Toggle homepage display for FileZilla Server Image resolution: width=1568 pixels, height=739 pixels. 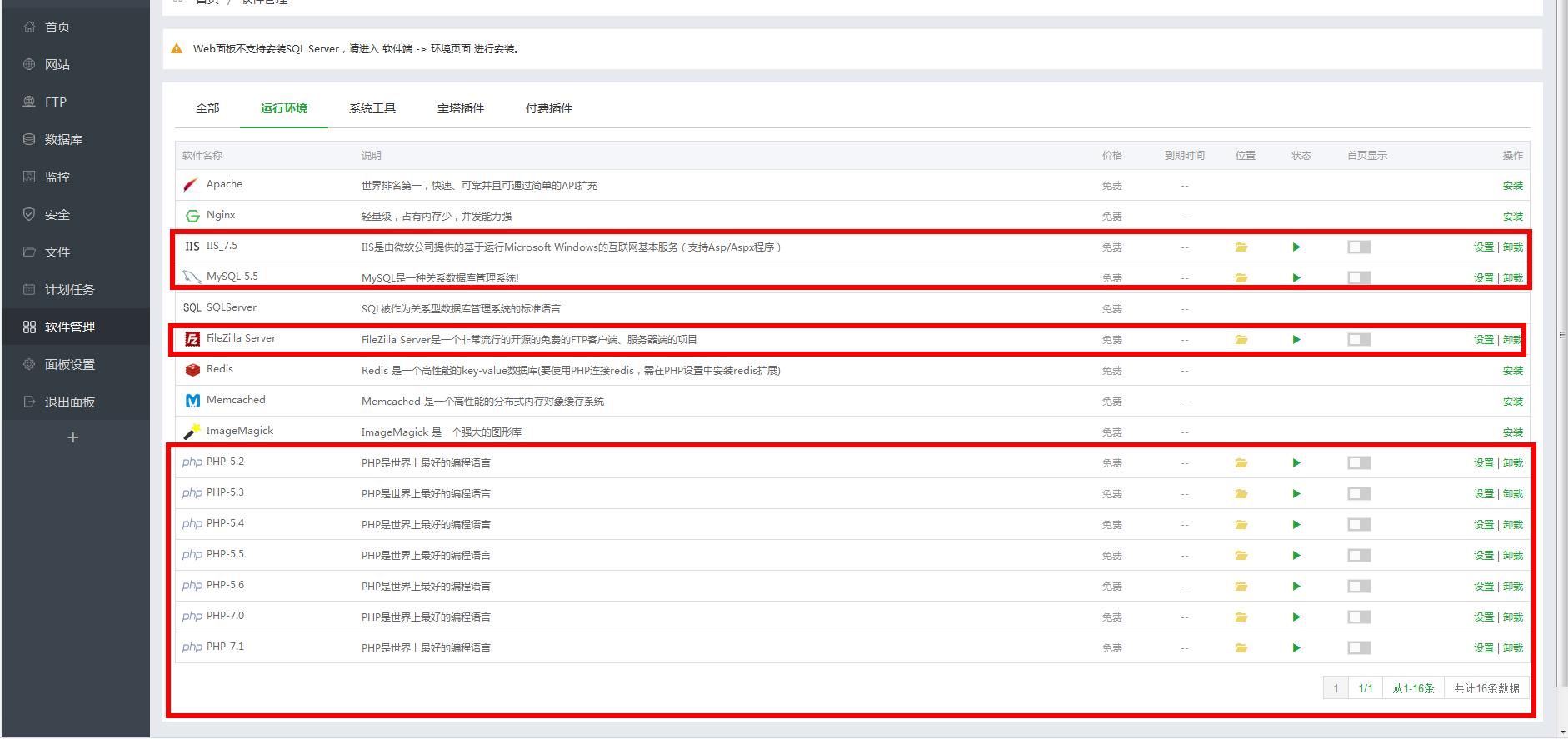(x=1359, y=340)
